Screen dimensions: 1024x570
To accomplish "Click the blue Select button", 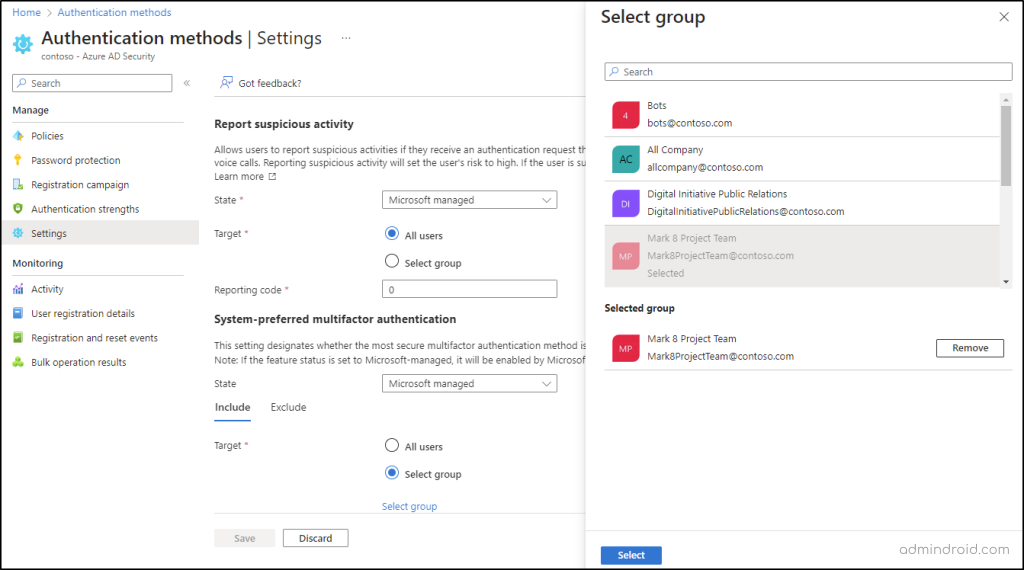I will coord(631,555).
